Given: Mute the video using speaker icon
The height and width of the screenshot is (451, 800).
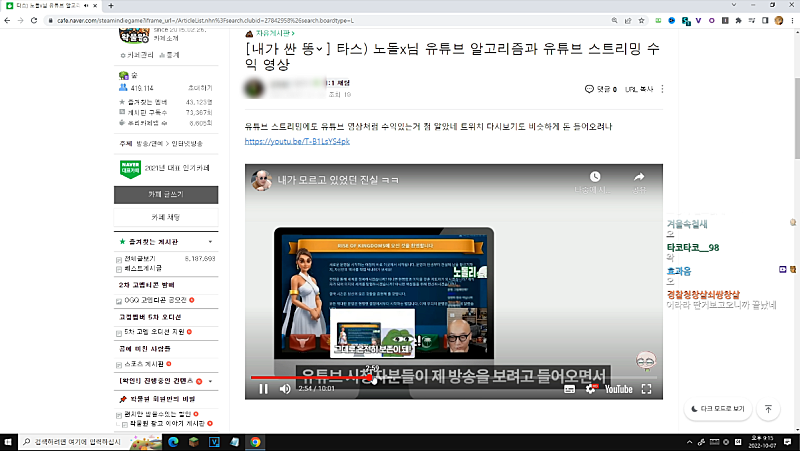Looking at the screenshot, I should tap(285, 389).
